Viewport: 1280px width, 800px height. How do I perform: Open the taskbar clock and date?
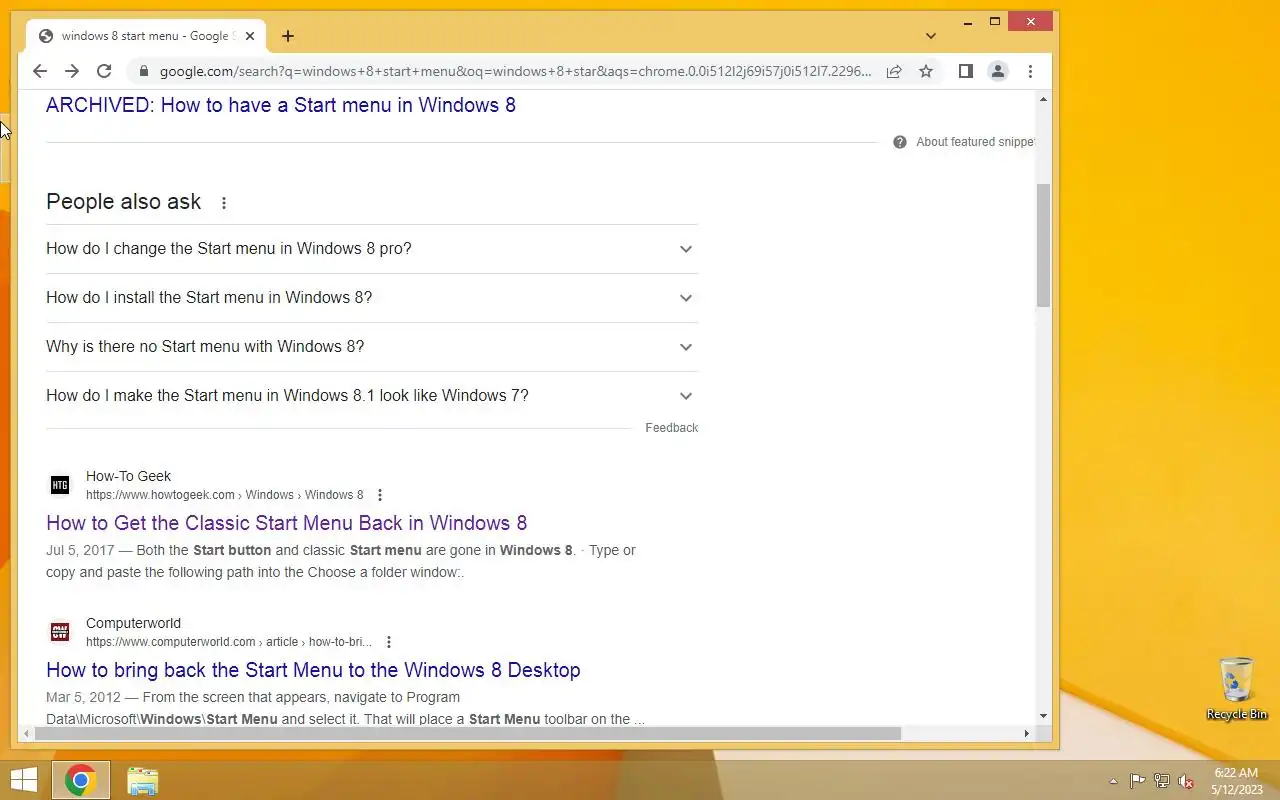point(1235,781)
